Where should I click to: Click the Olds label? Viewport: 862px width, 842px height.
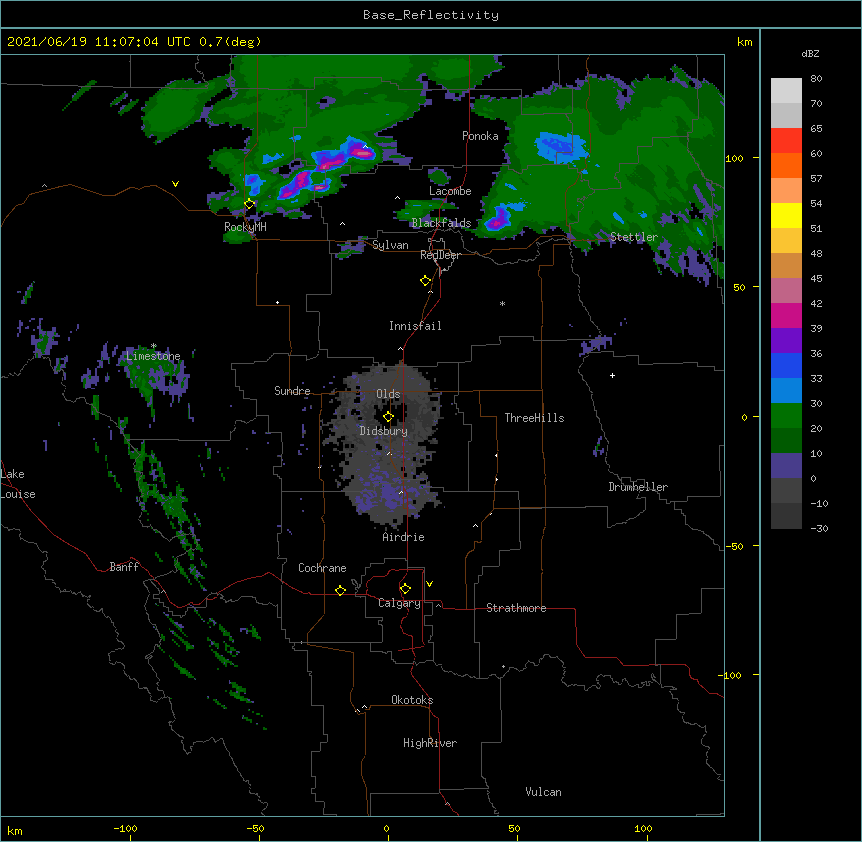(388, 394)
